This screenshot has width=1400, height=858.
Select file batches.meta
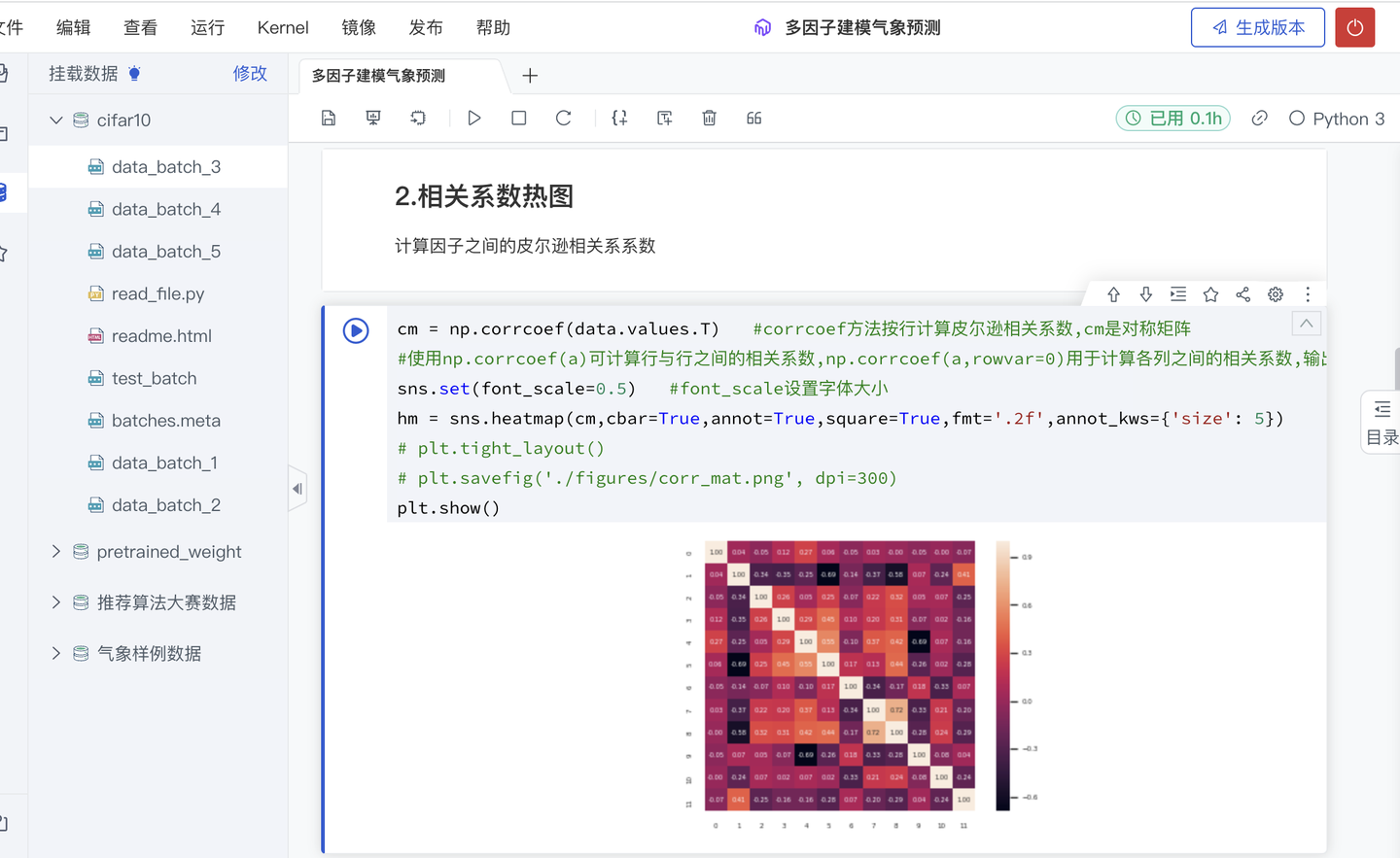point(157,421)
